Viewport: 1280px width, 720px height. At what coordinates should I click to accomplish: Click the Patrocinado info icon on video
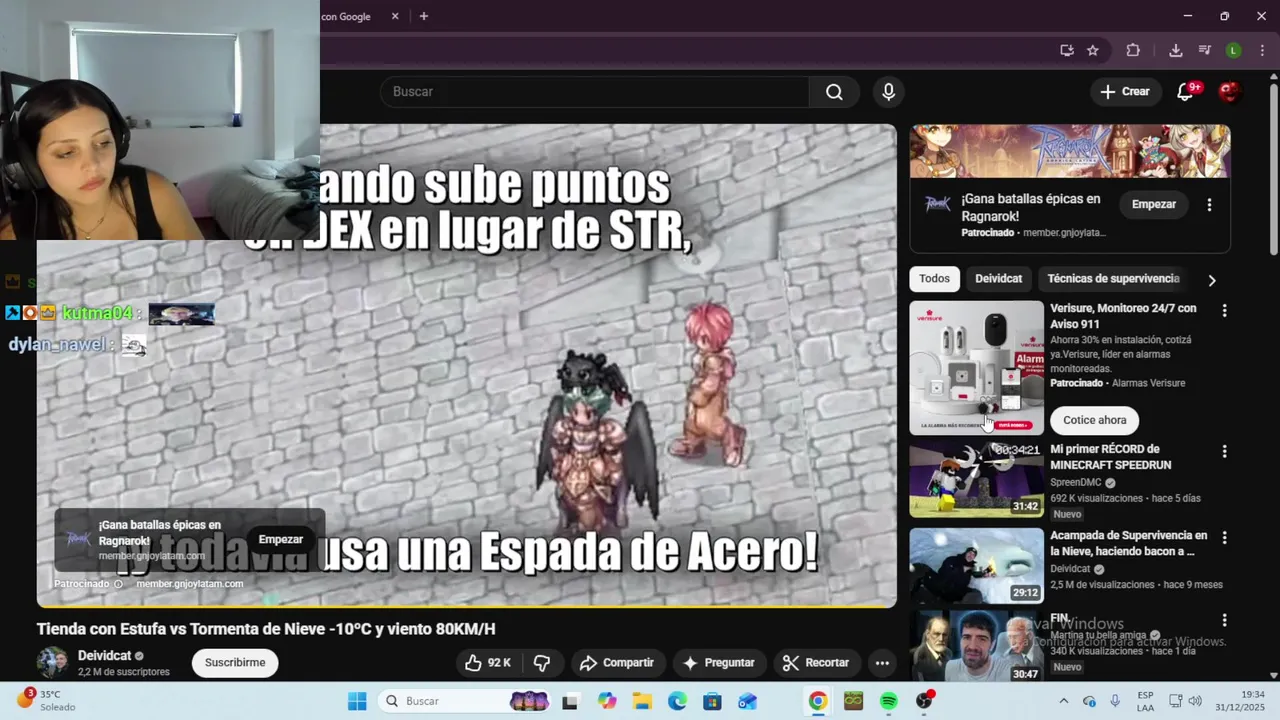pos(118,584)
